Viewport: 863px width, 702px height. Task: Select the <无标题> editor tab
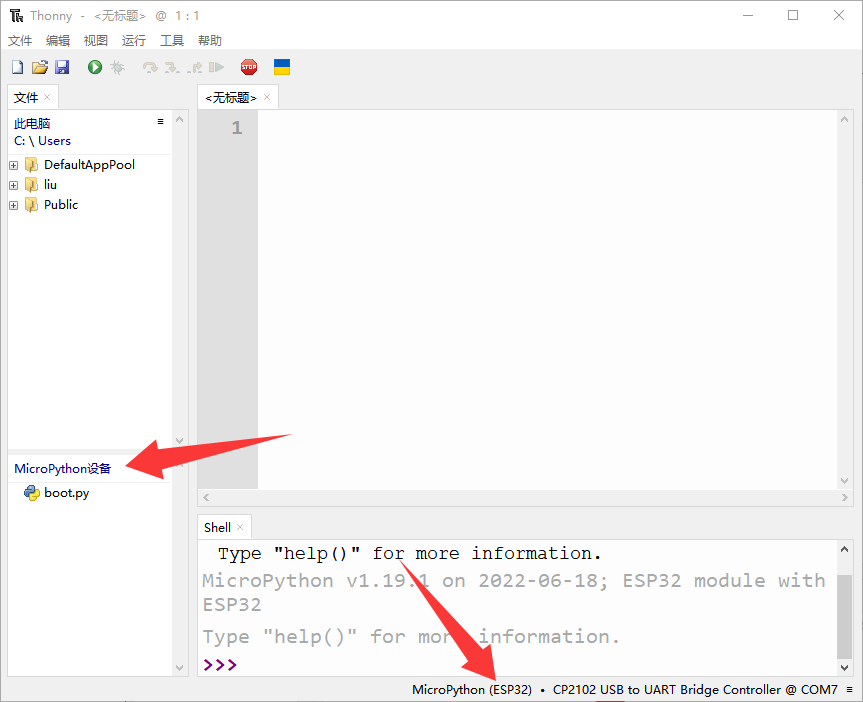(231, 97)
